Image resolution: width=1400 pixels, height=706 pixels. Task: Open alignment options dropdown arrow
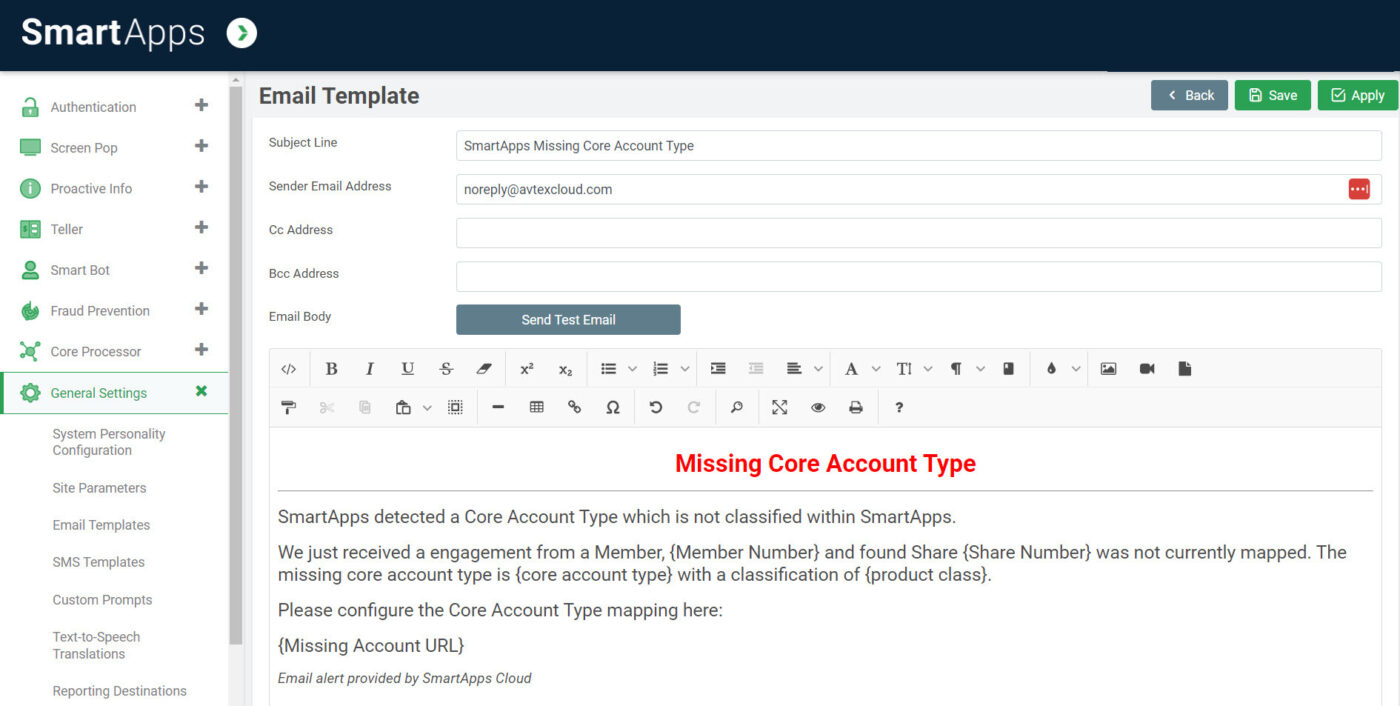[818, 369]
